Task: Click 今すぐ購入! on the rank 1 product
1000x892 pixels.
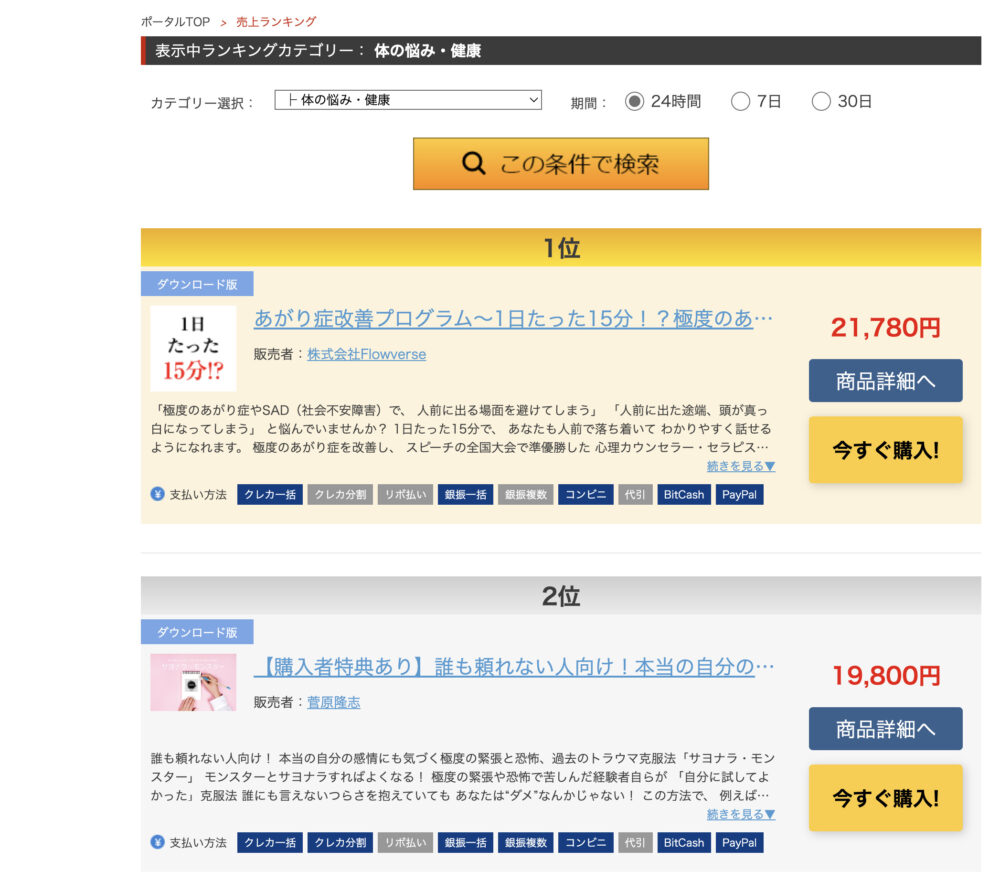Action: pyautogui.click(x=886, y=450)
